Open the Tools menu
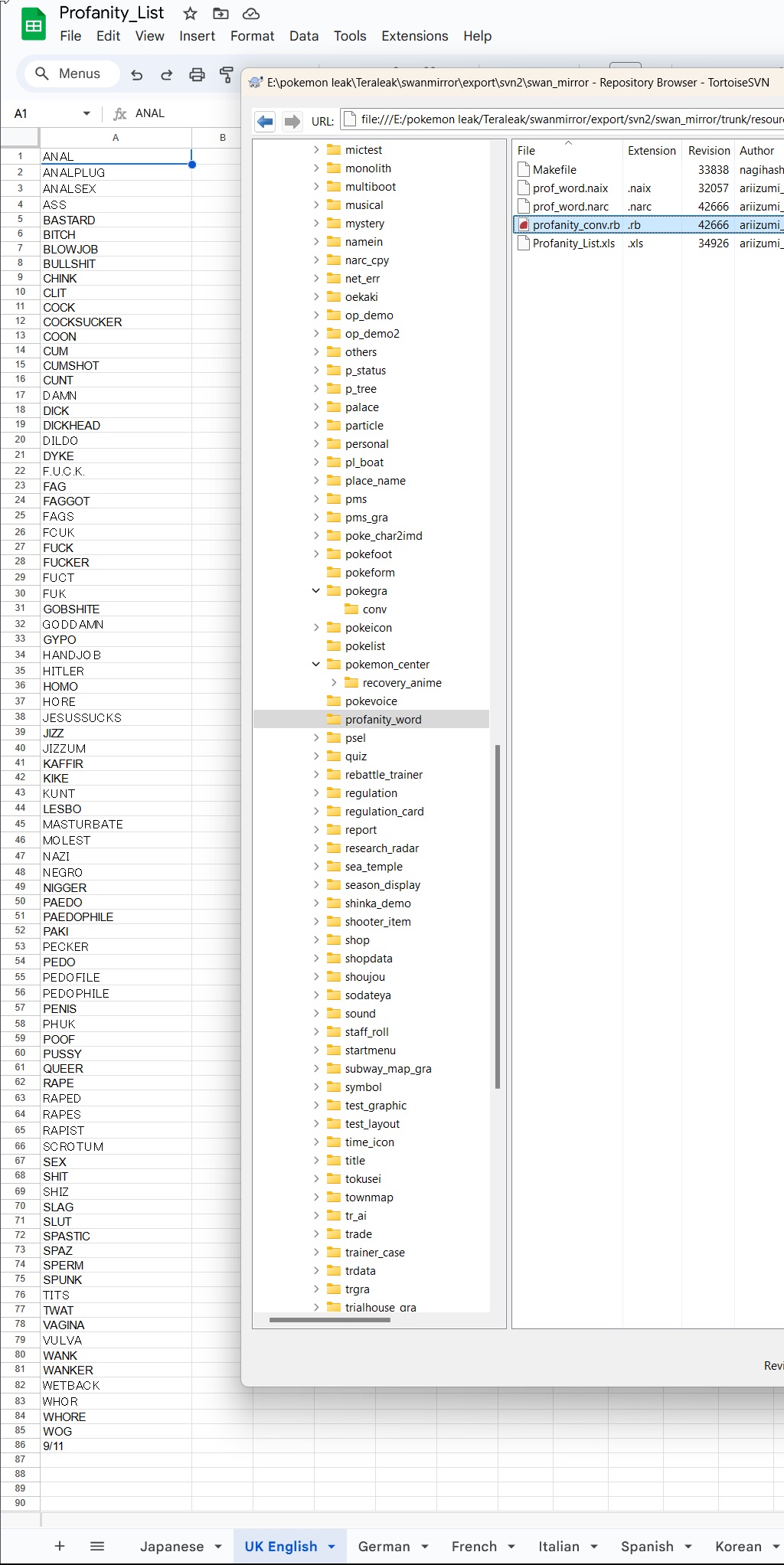 pos(350,36)
